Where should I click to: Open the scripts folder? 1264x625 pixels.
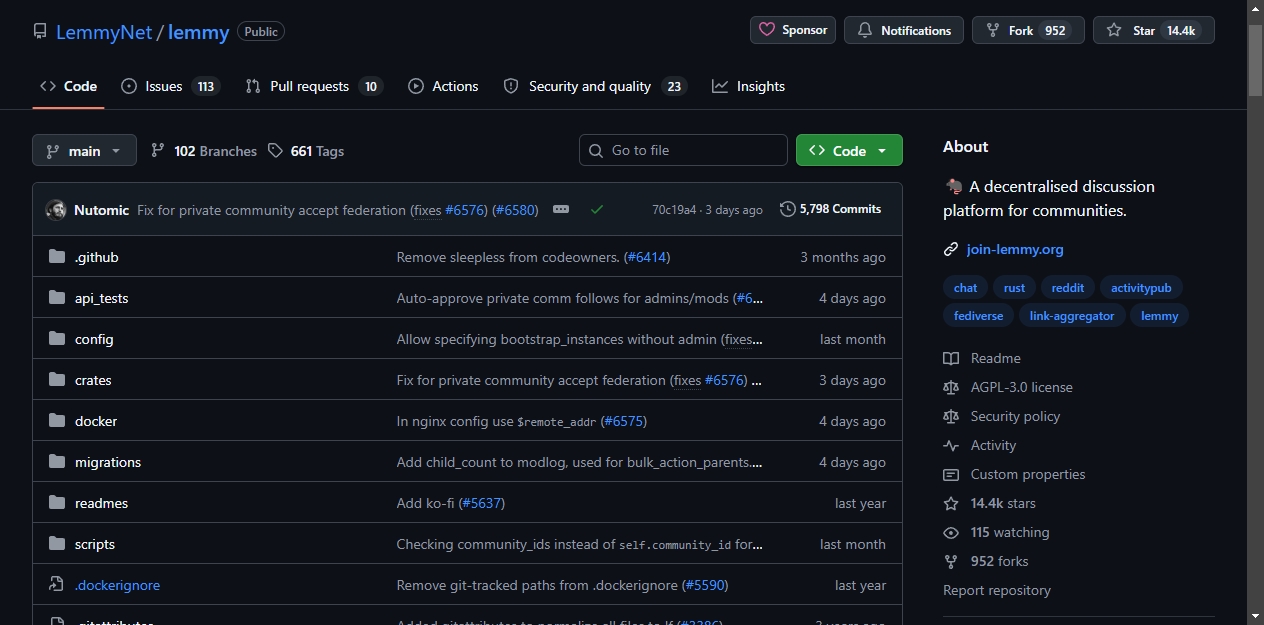(x=95, y=544)
